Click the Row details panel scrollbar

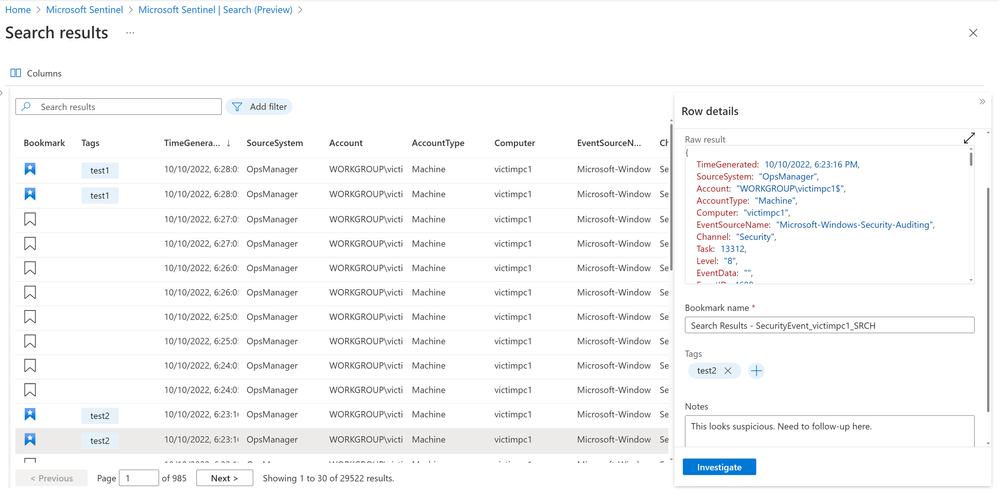(988, 300)
